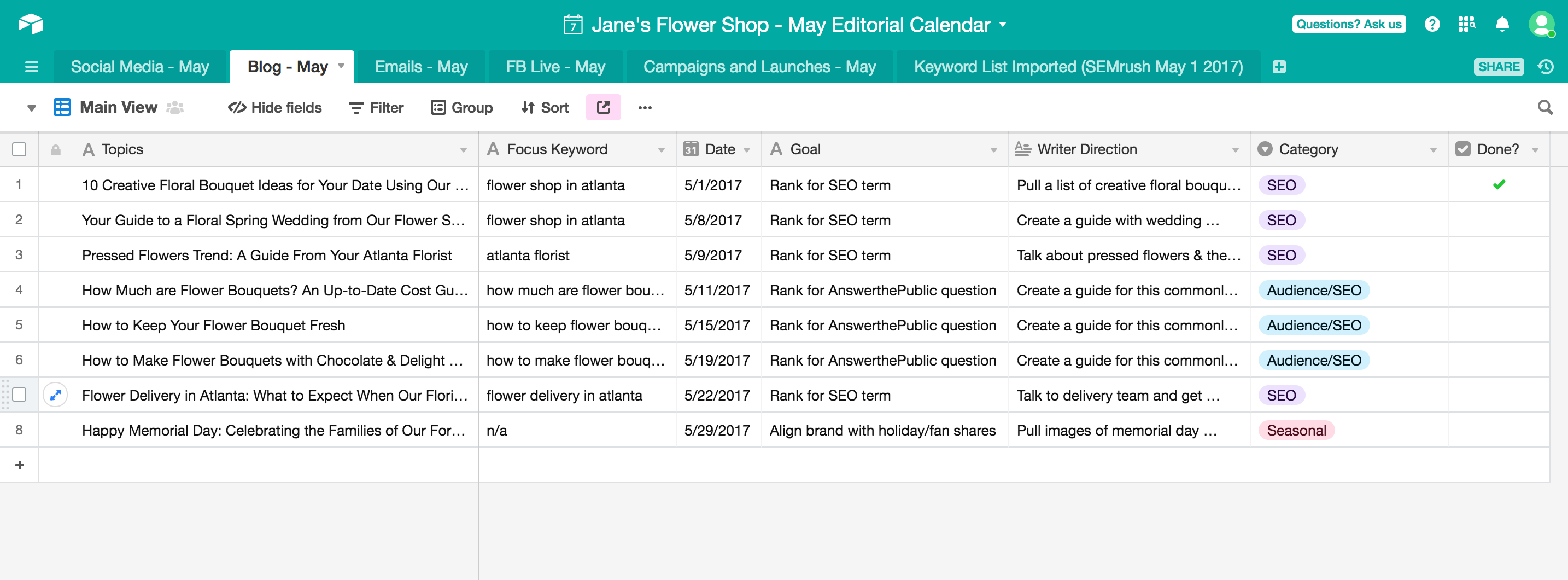Check Done for Flower Delivery in Atlanta row
Image resolution: width=1568 pixels, height=580 pixels.
click(x=1499, y=395)
